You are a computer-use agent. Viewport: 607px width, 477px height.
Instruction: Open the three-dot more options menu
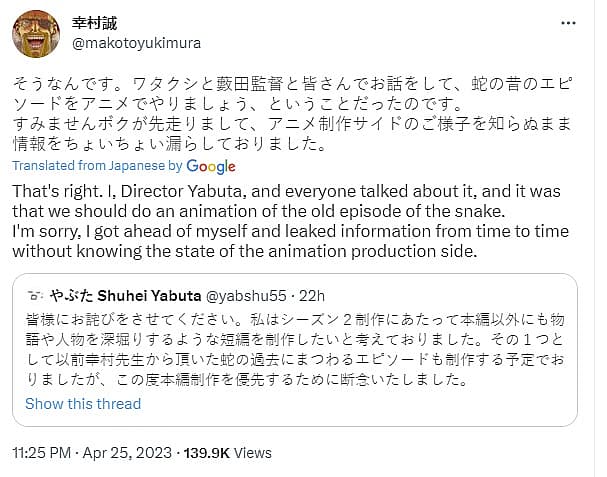pyautogui.click(x=568, y=24)
